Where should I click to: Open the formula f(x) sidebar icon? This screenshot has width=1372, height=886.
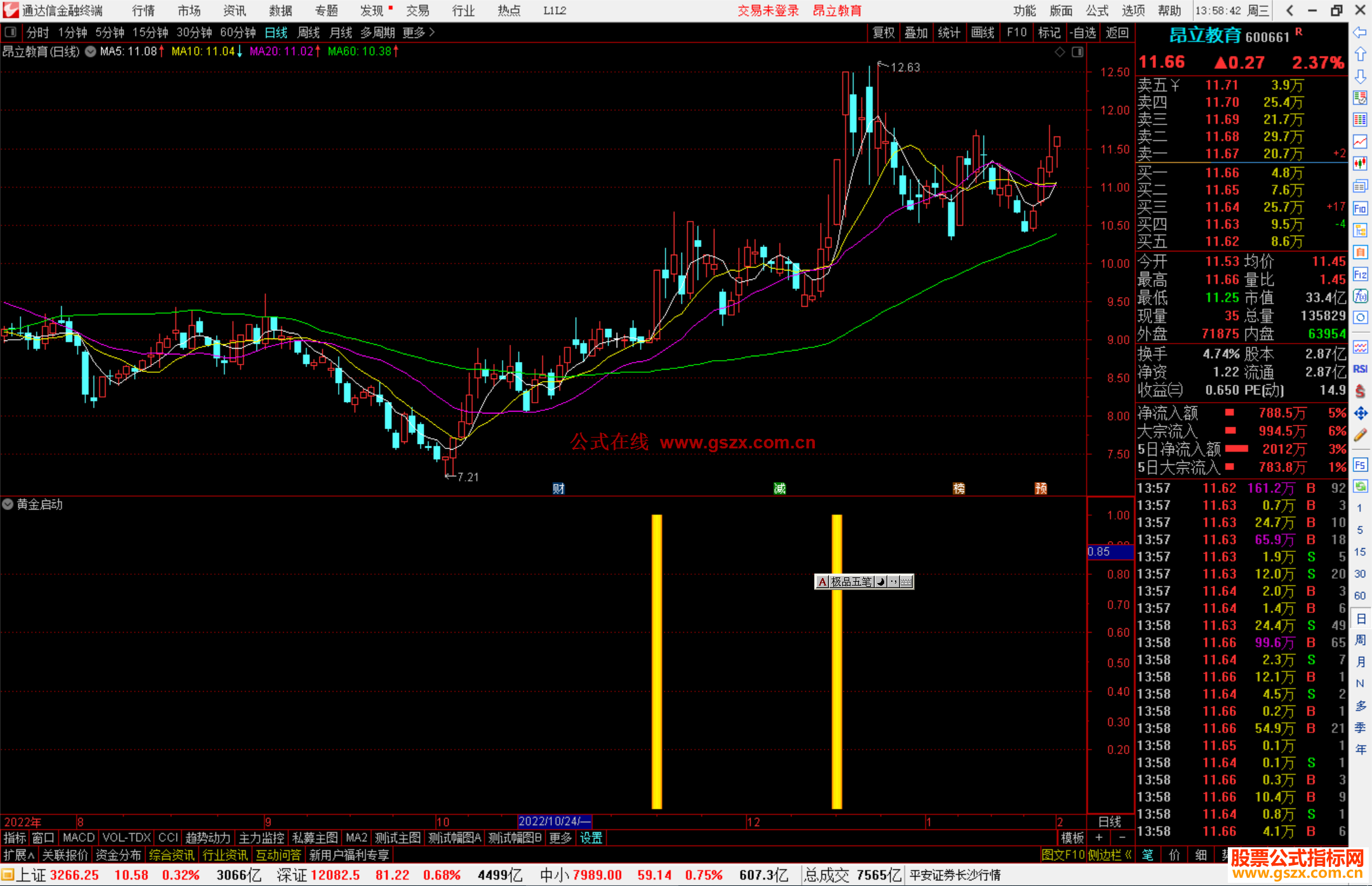[x=1360, y=296]
